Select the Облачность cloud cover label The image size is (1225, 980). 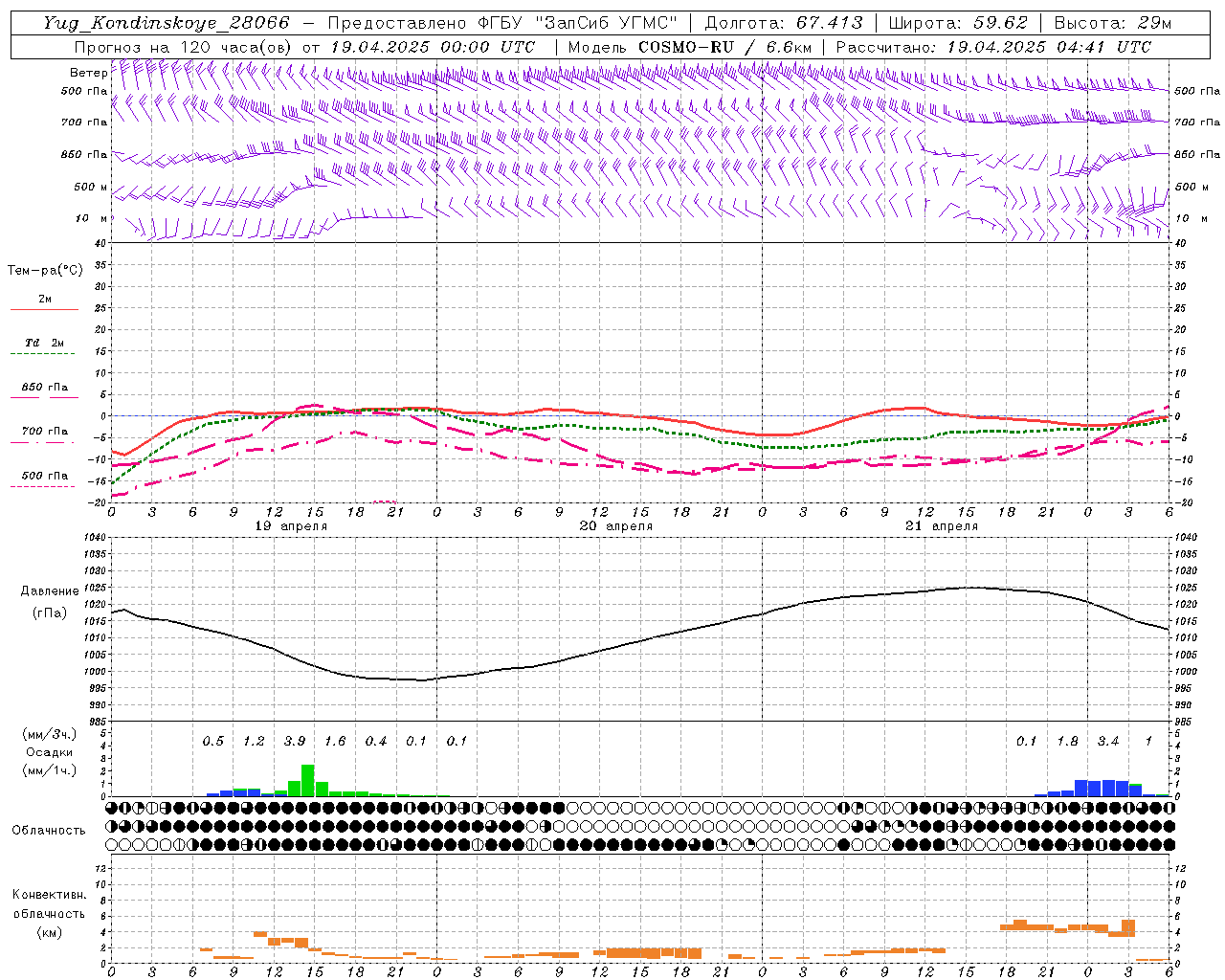click(49, 830)
